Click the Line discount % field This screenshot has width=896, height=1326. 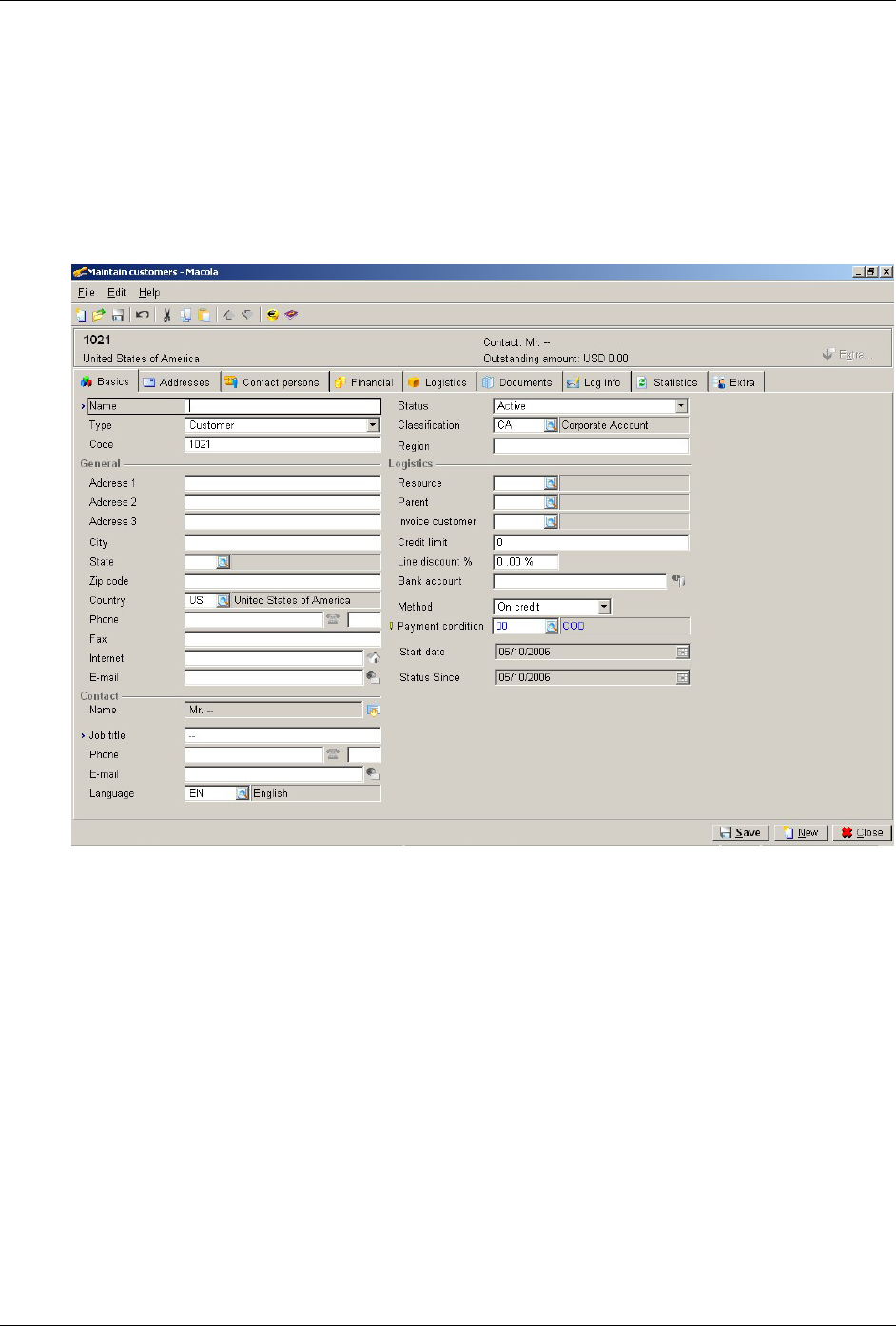coord(526,562)
